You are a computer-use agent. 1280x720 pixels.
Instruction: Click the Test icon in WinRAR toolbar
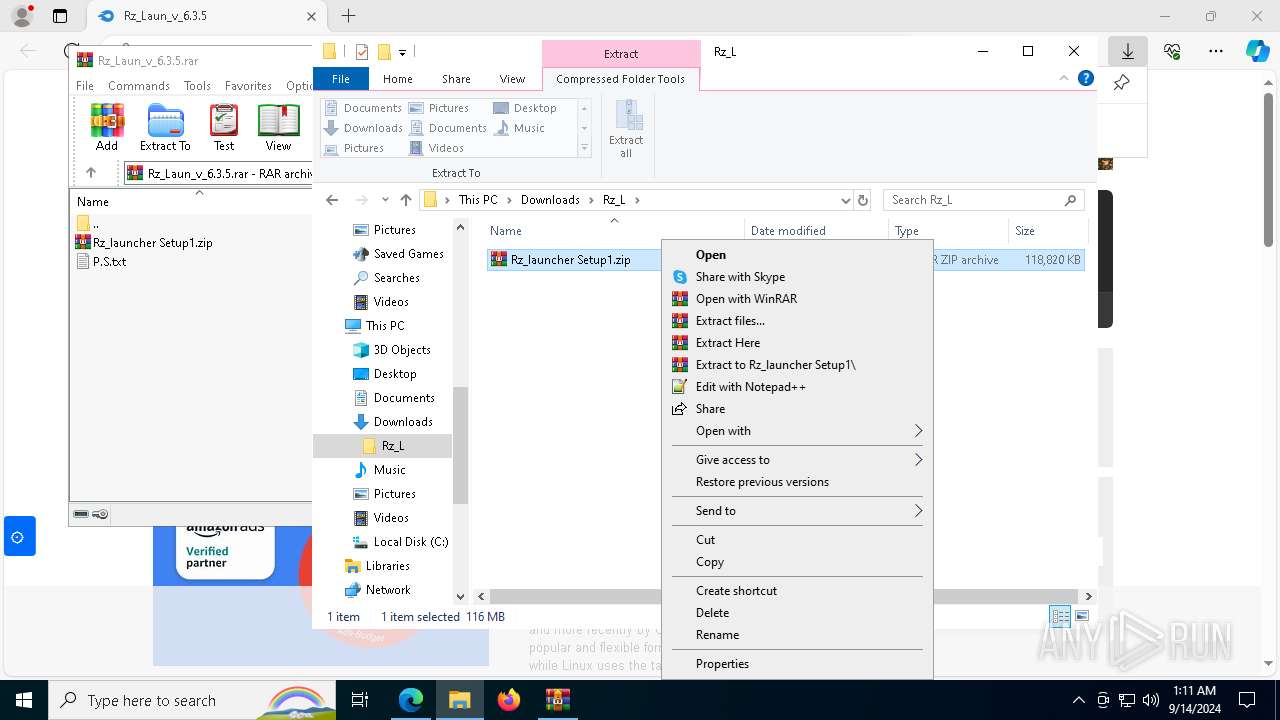pyautogui.click(x=224, y=127)
